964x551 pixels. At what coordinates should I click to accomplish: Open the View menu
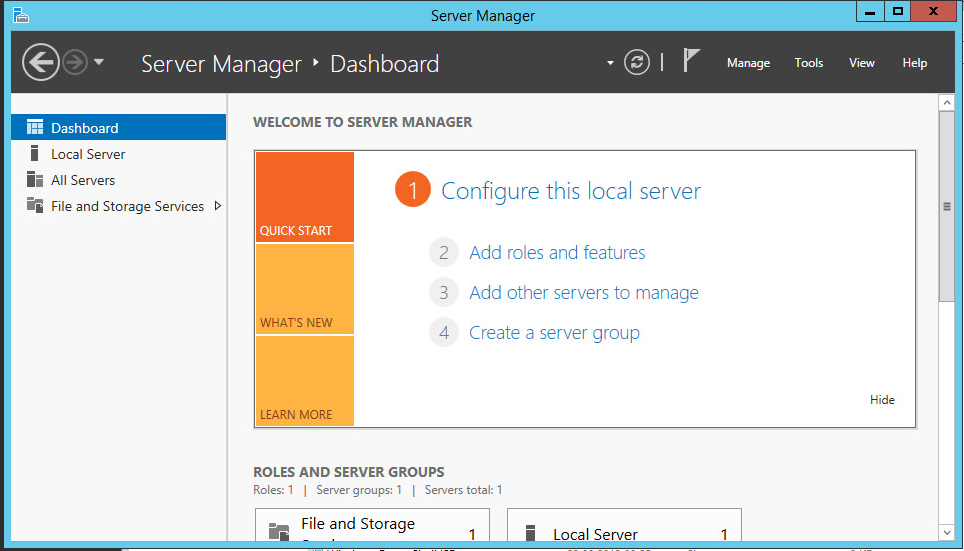pyautogui.click(x=861, y=63)
